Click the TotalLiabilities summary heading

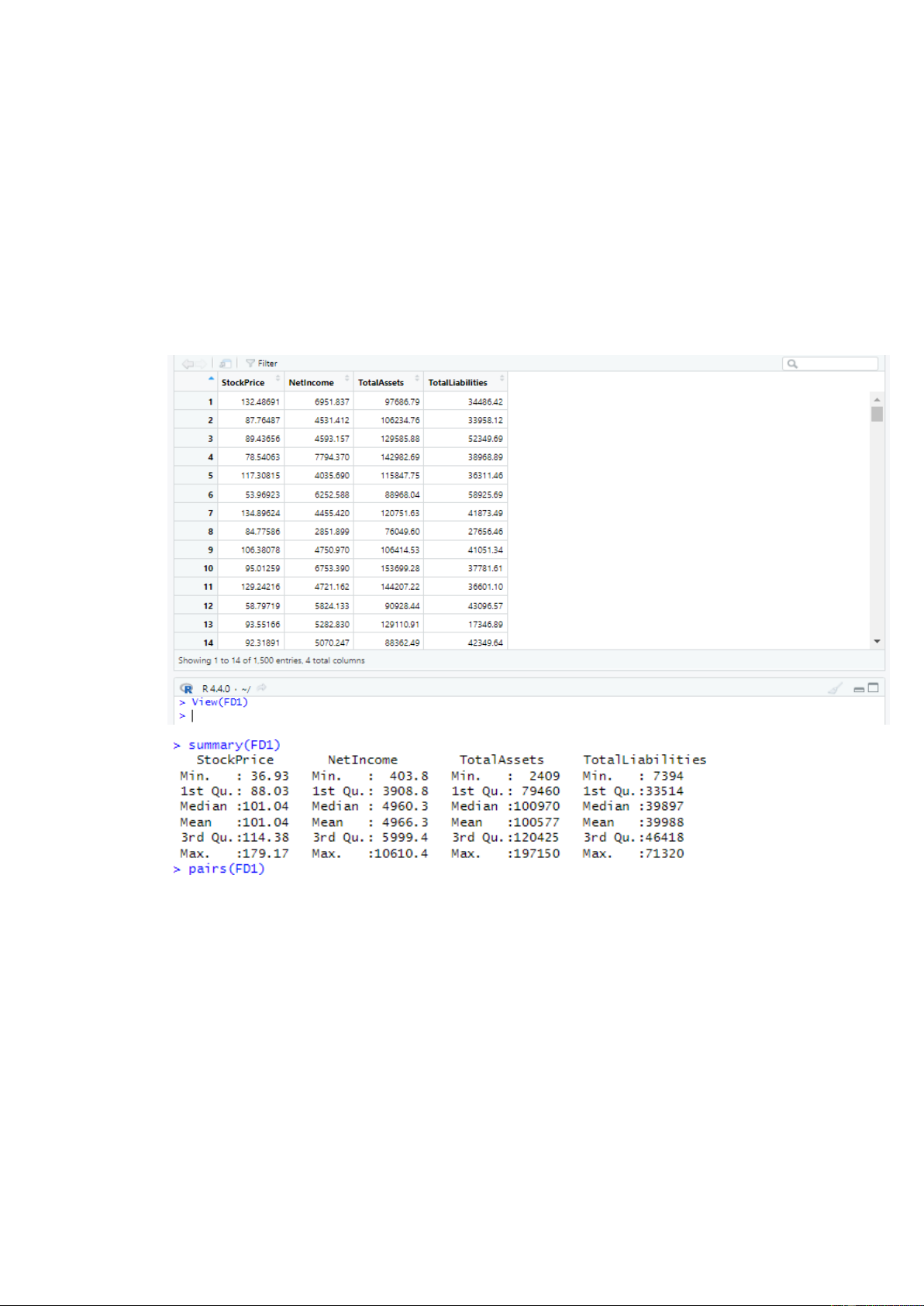[645, 760]
